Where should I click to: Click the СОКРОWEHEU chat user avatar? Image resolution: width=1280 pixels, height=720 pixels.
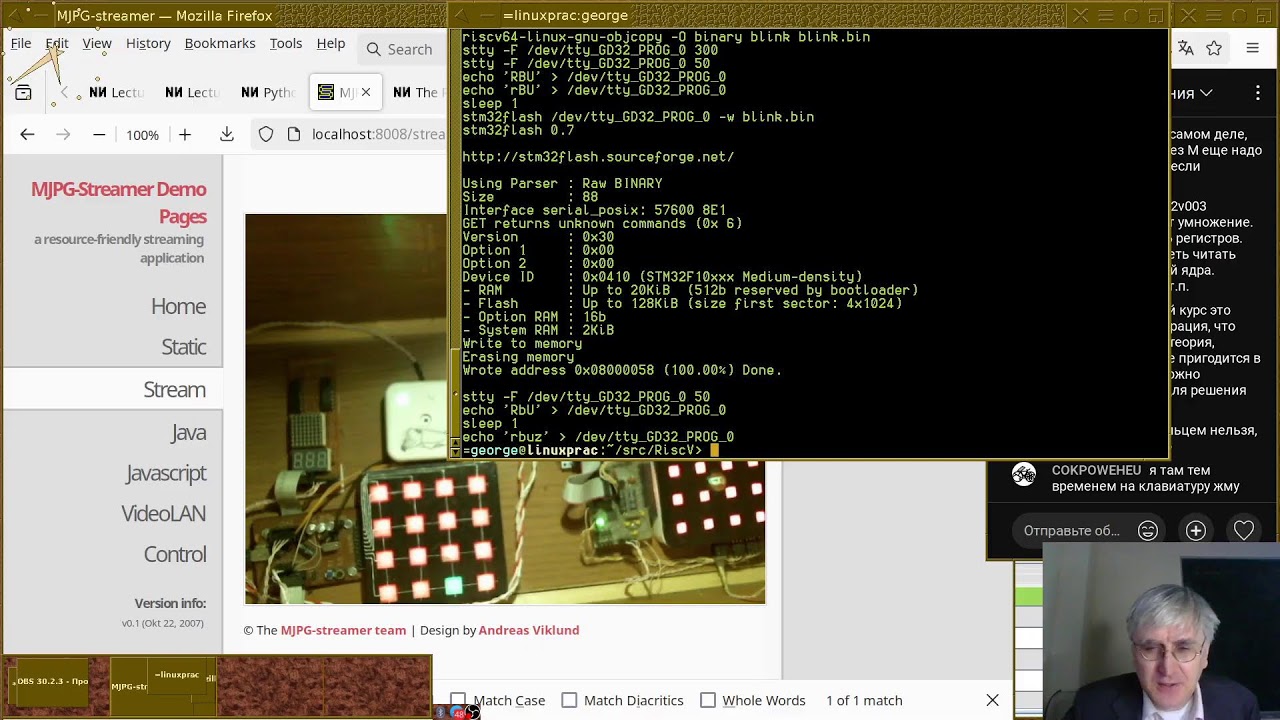click(x=1024, y=475)
